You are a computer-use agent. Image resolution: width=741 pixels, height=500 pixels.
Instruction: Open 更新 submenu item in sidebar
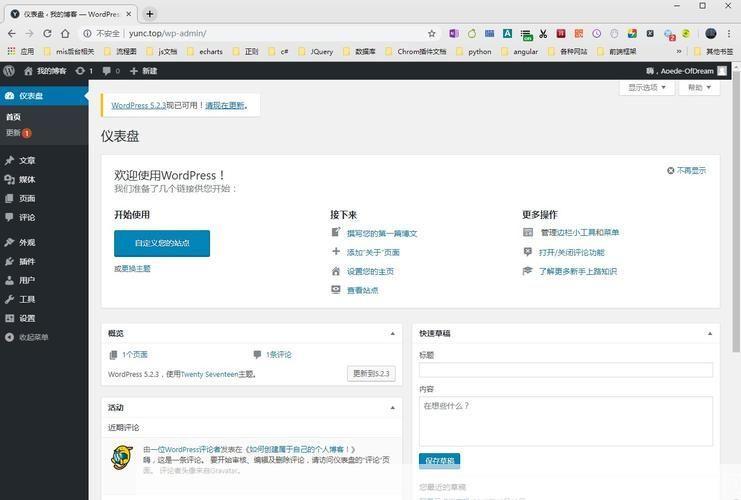[x=18, y=133]
